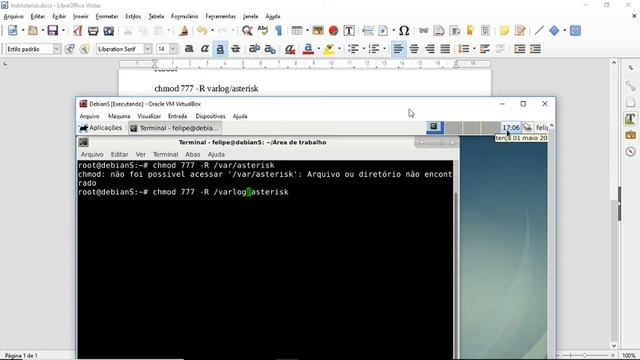Select the line drawing tool
This screenshot has width=640, height=360.
point(539,31)
